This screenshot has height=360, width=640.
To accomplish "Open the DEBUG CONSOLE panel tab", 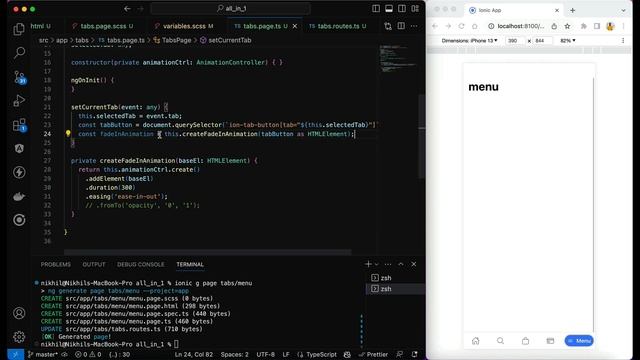I will click(x=141, y=264).
